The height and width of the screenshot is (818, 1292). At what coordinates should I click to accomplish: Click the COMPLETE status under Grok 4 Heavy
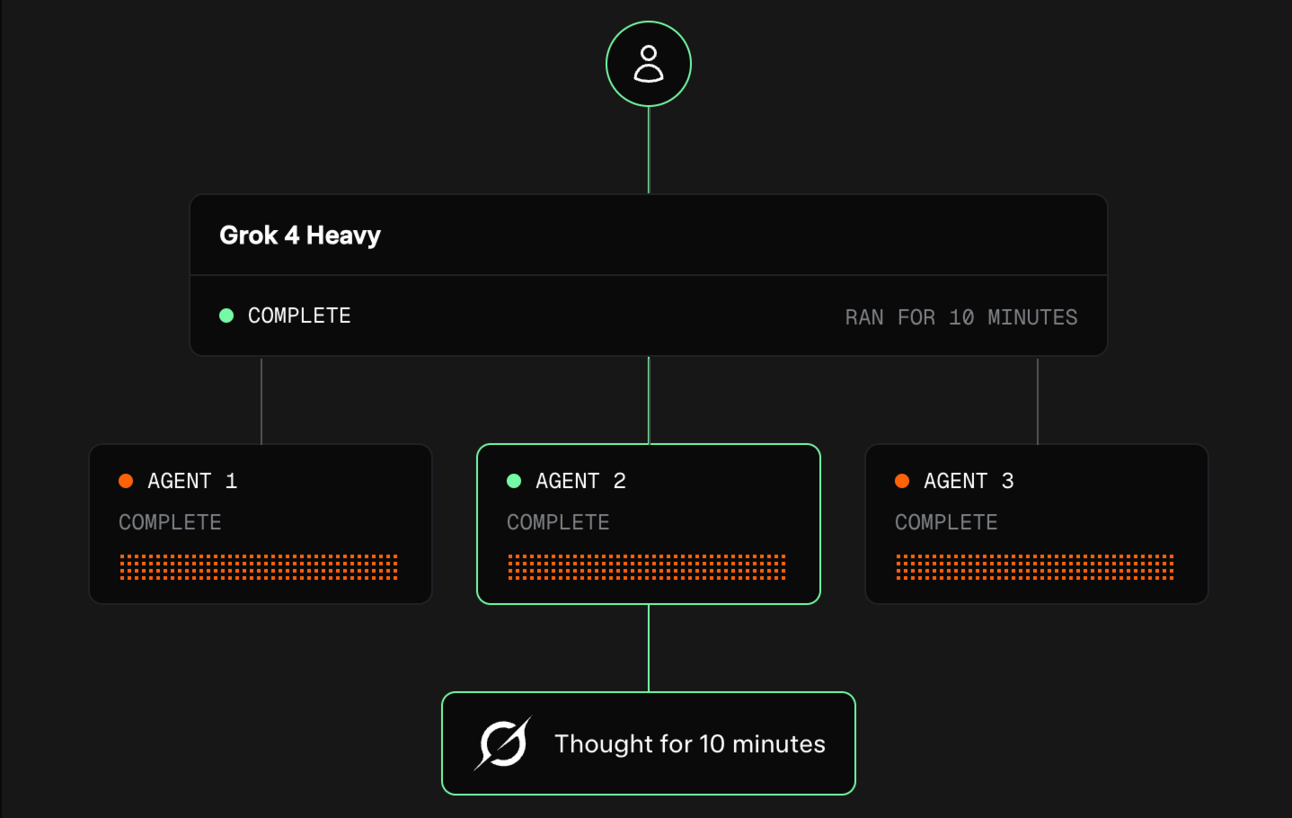299,315
